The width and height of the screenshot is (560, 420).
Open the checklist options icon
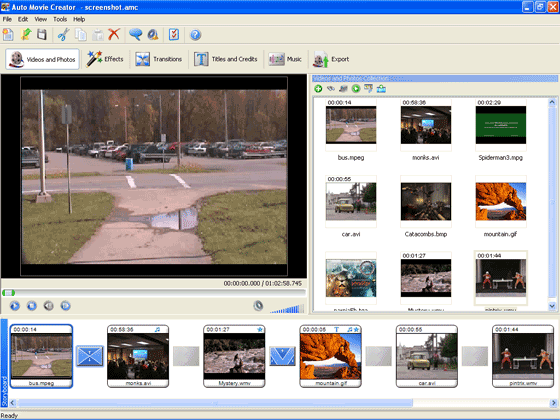(174, 35)
